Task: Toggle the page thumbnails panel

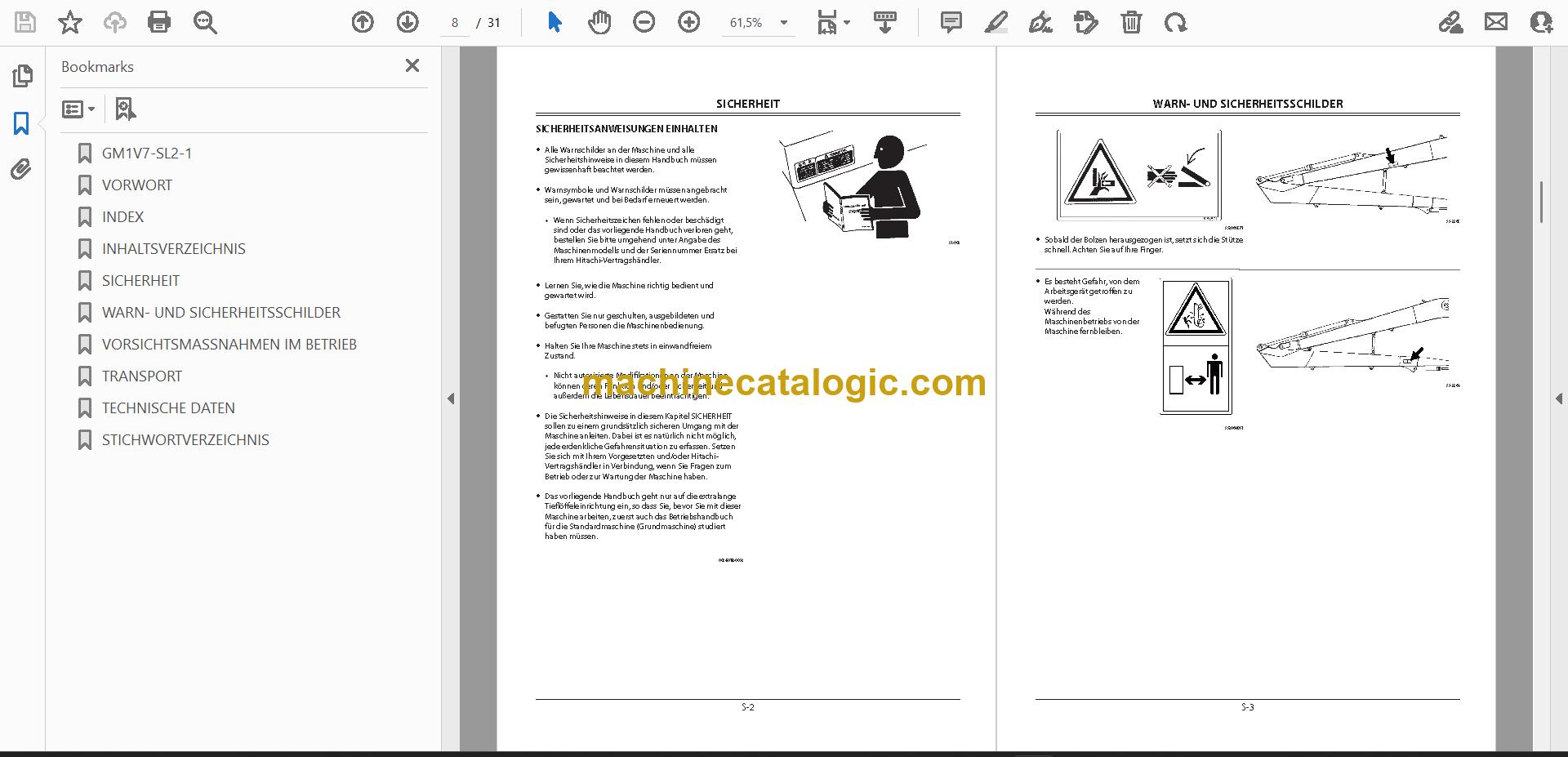Action: pyautogui.click(x=22, y=76)
